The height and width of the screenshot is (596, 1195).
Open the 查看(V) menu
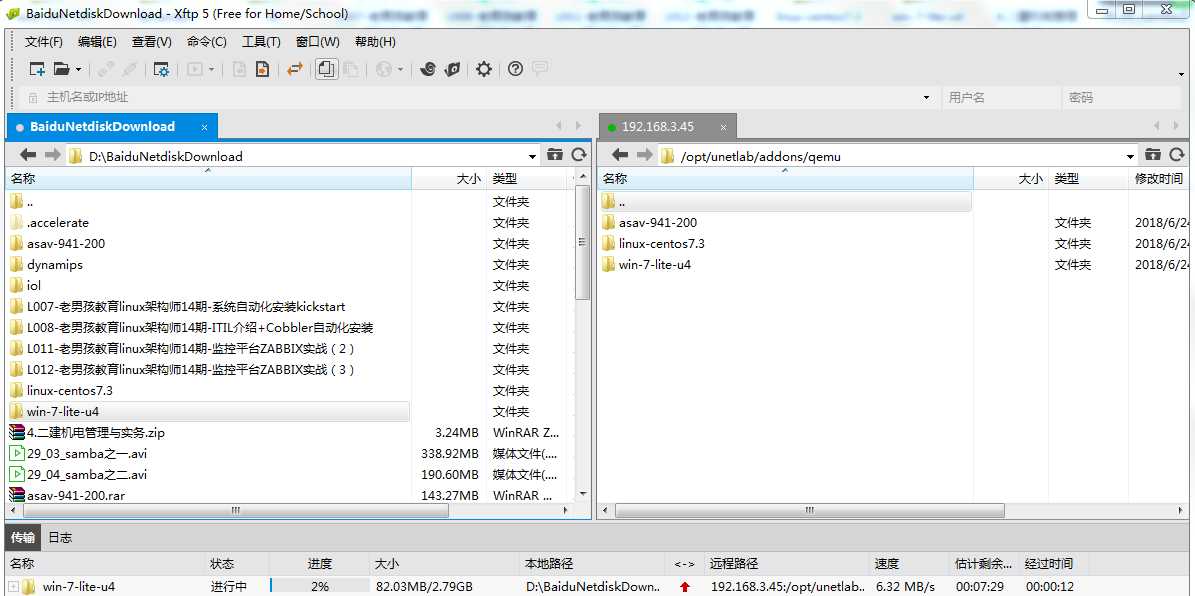(152, 42)
